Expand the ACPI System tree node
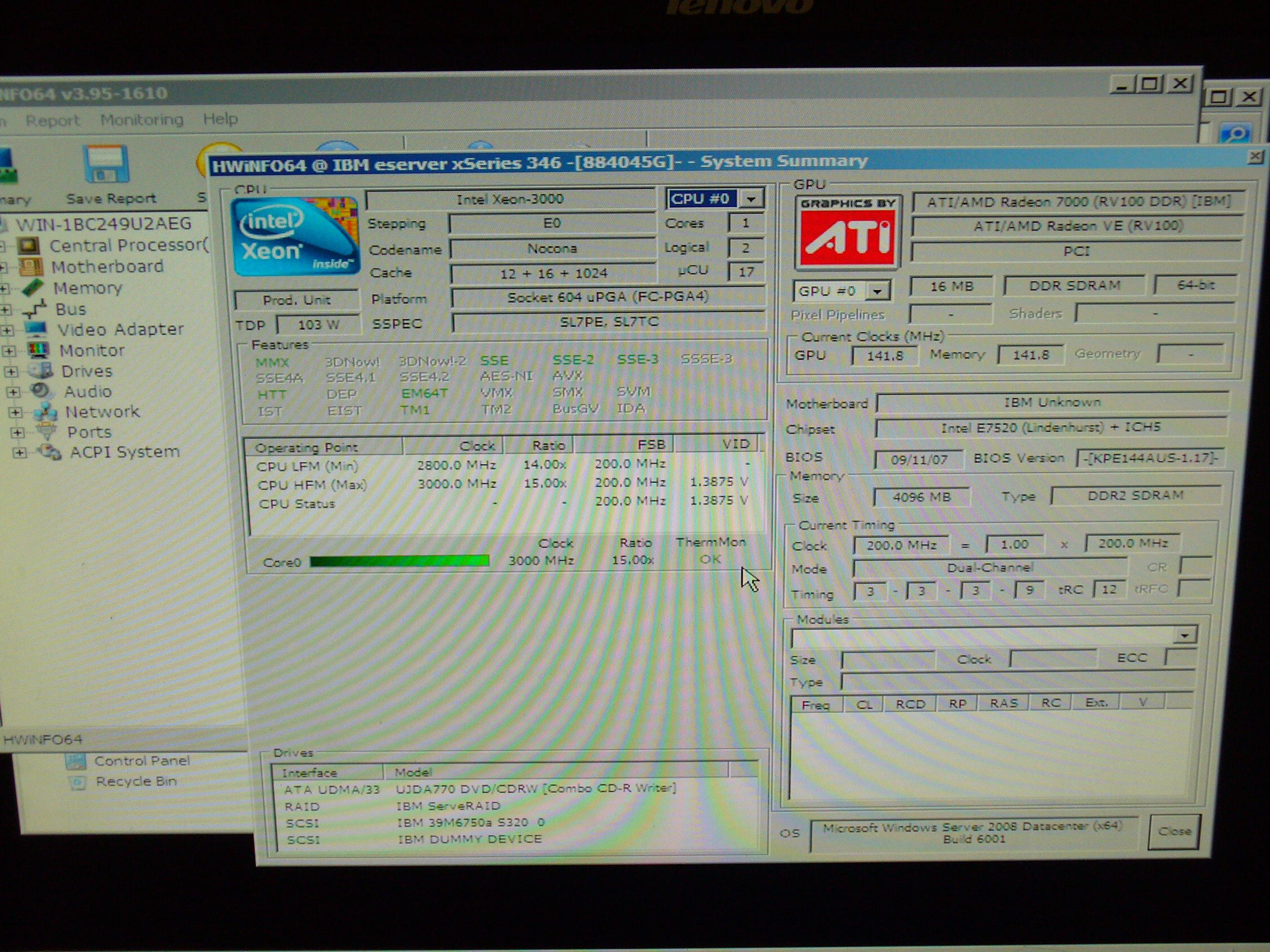 [x=19, y=453]
